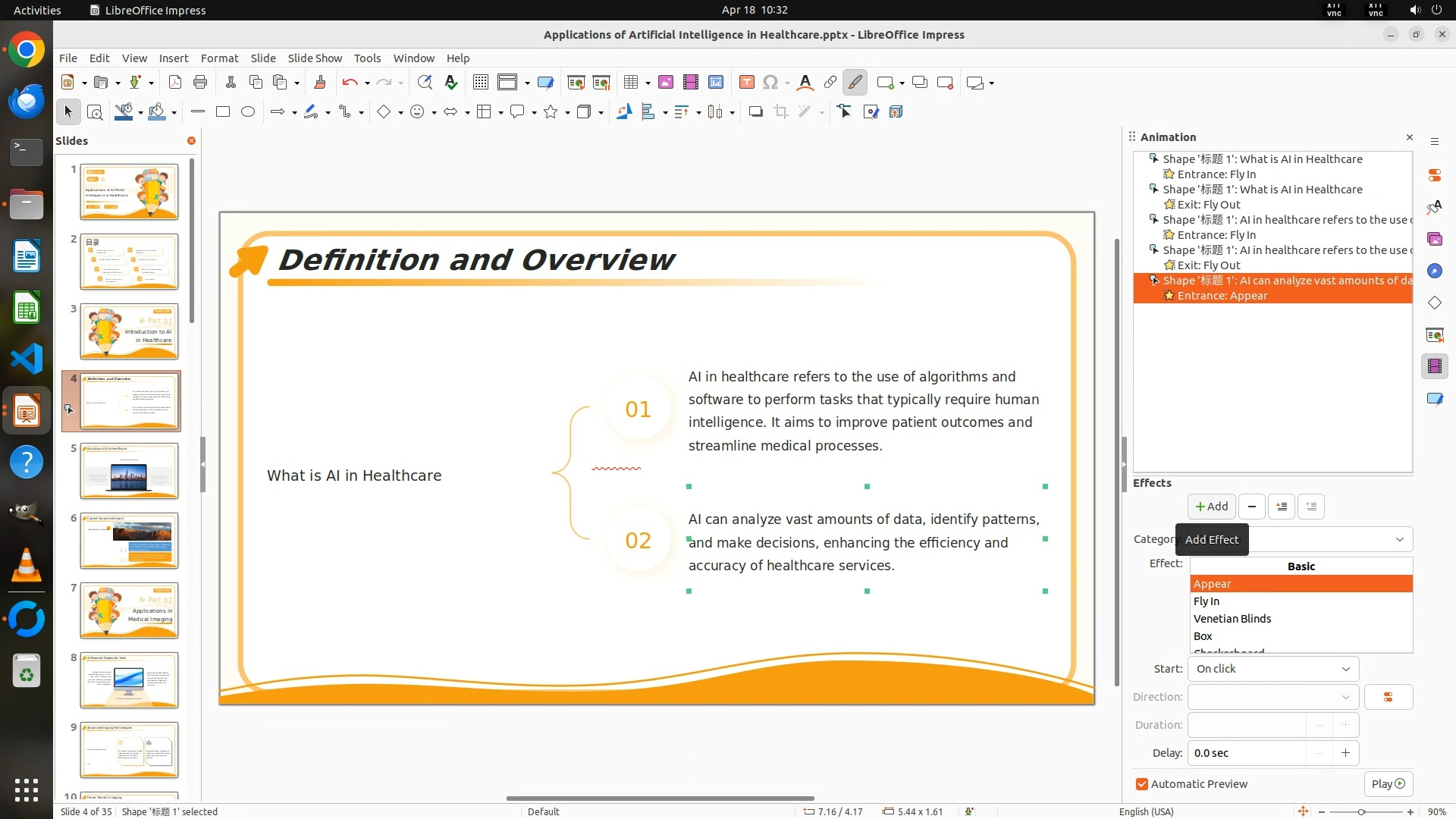Expand the Category dropdown in Effects
The width and height of the screenshot is (1456, 819).
(x=1399, y=539)
